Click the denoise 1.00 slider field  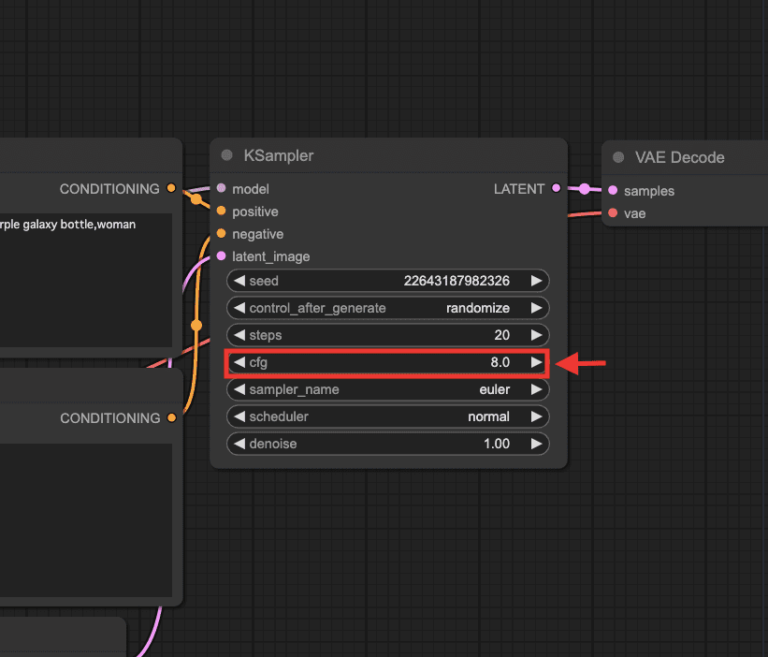(388, 443)
